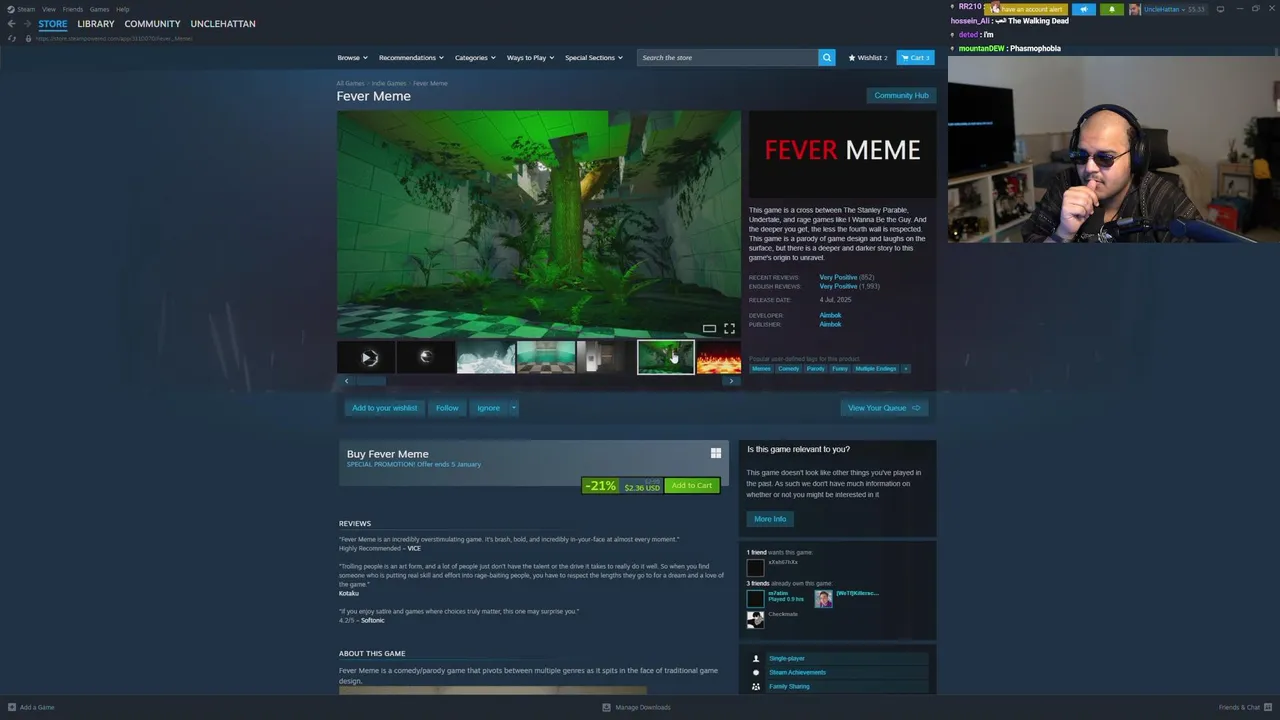Click the Add to Cart button
Screen dimensions: 1280x720
coord(692,486)
